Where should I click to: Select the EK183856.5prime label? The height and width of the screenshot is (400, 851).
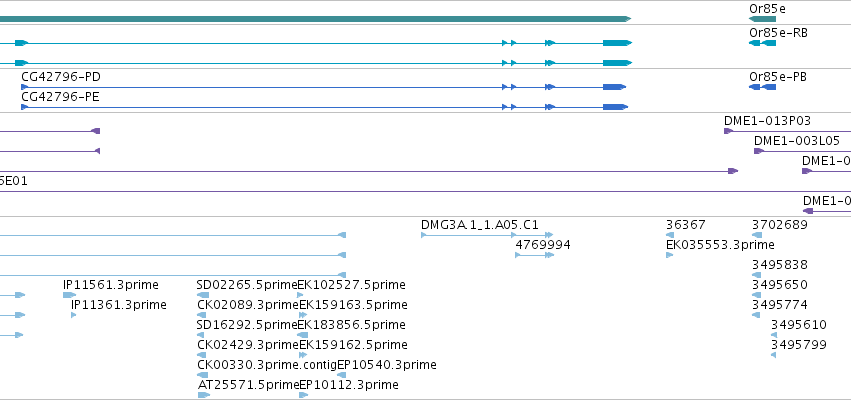pos(352,325)
